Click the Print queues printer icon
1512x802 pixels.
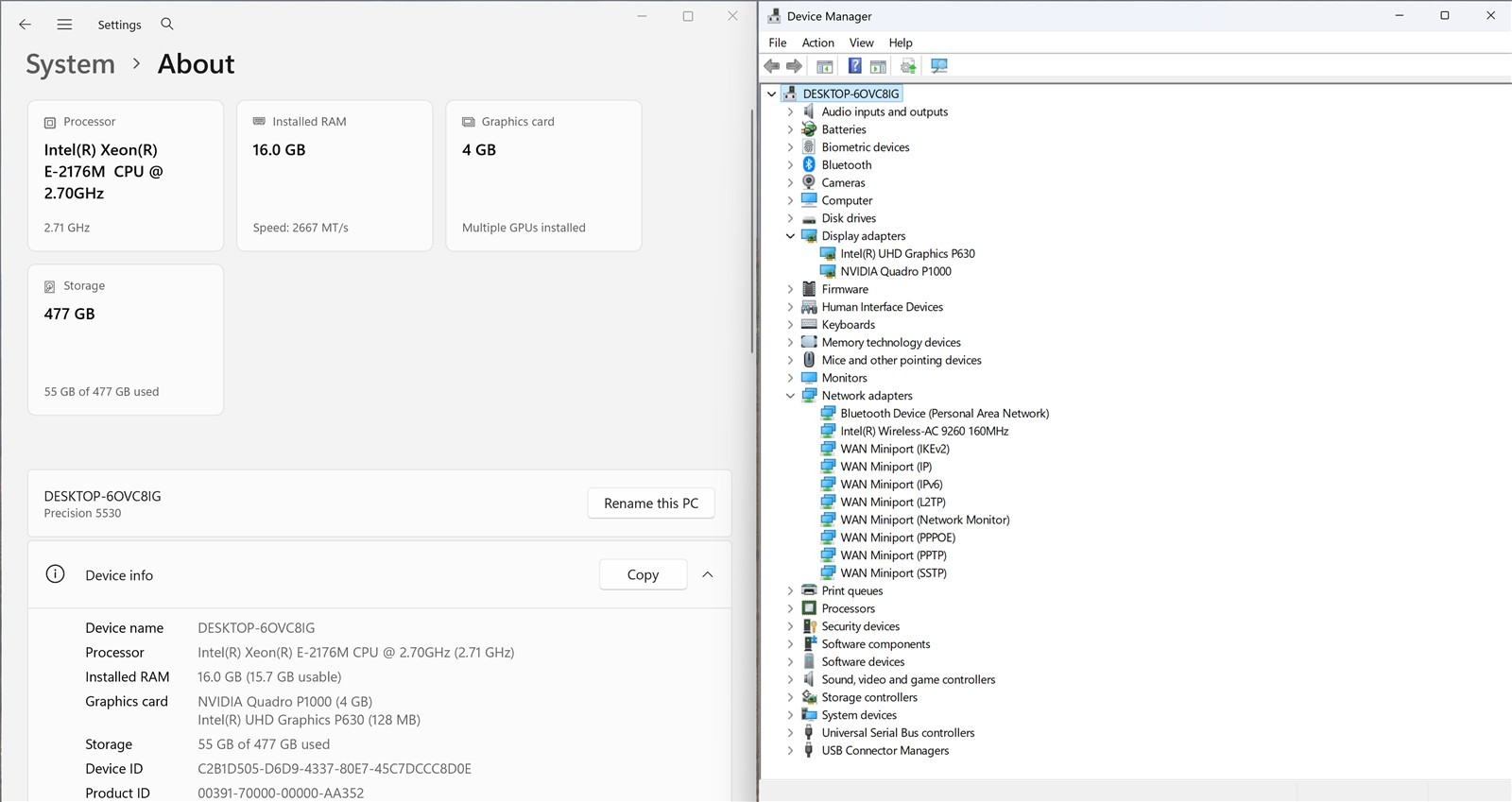tap(809, 590)
